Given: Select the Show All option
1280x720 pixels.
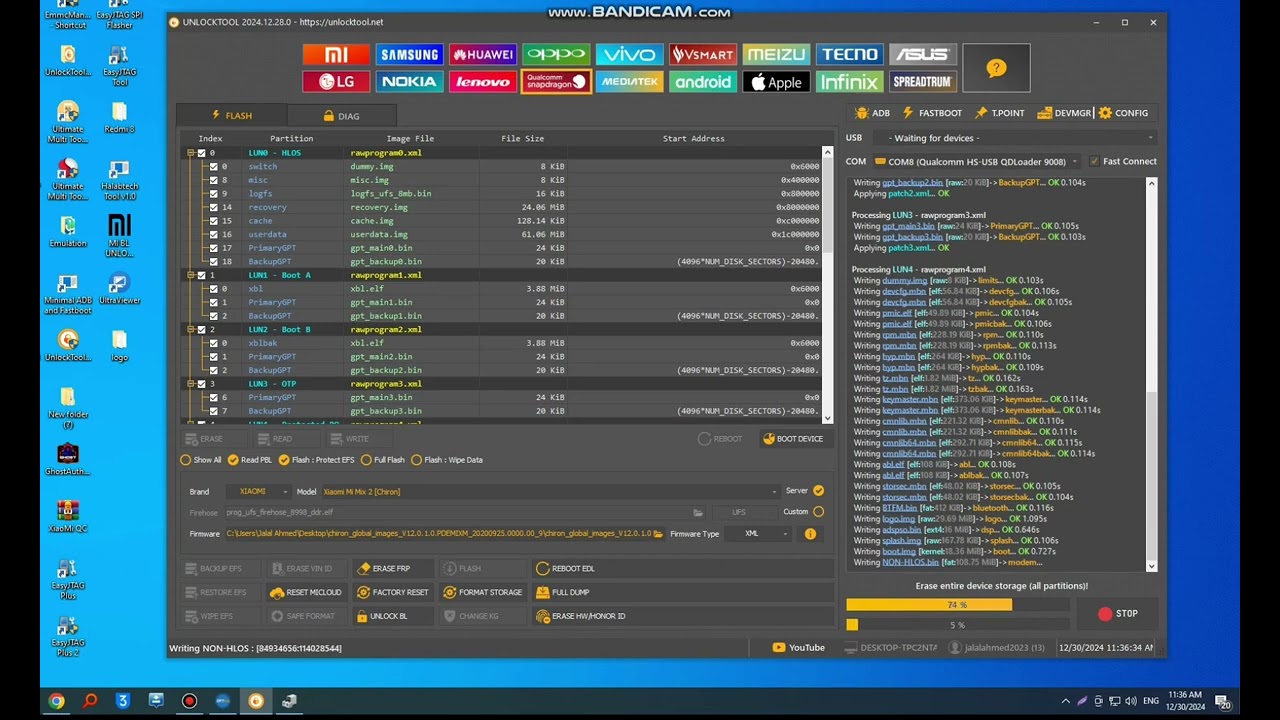Looking at the screenshot, I should coord(201,460).
